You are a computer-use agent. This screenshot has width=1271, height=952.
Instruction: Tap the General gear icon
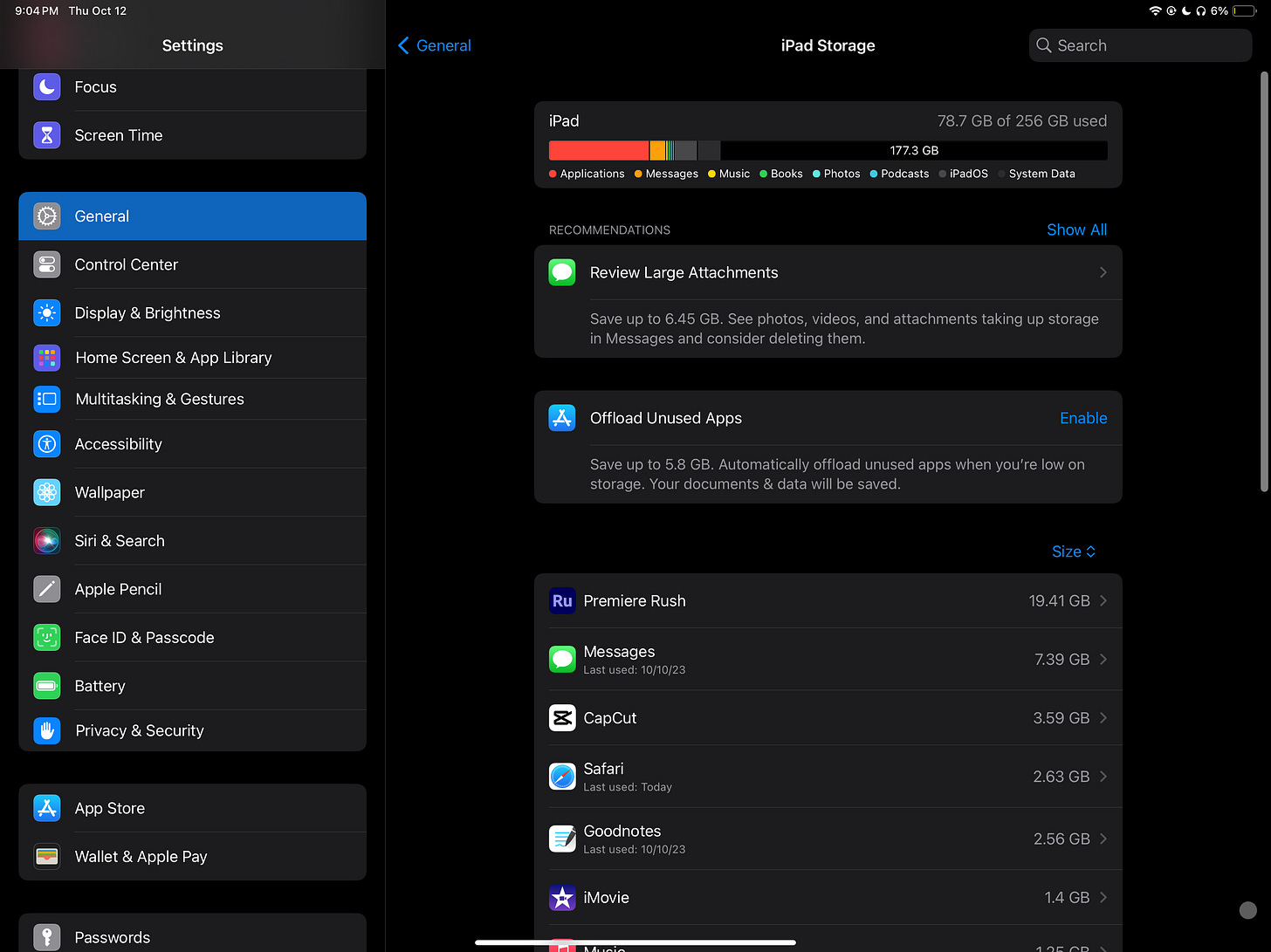pos(47,216)
